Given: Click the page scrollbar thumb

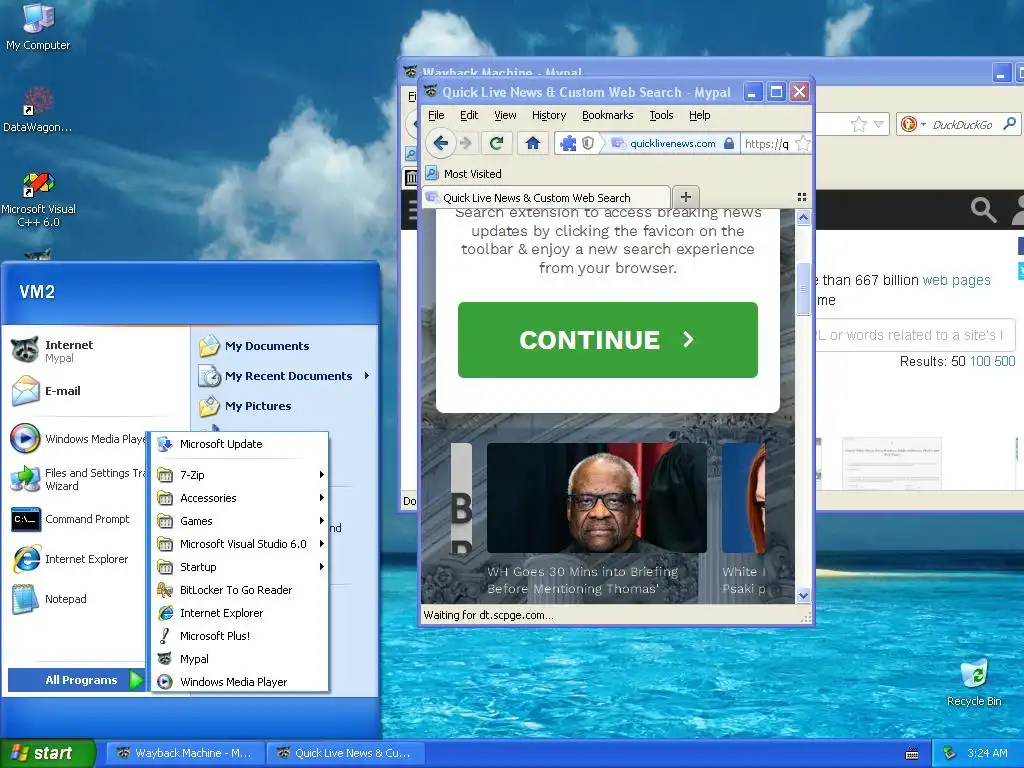Looking at the screenshot, I should point(803,289).
